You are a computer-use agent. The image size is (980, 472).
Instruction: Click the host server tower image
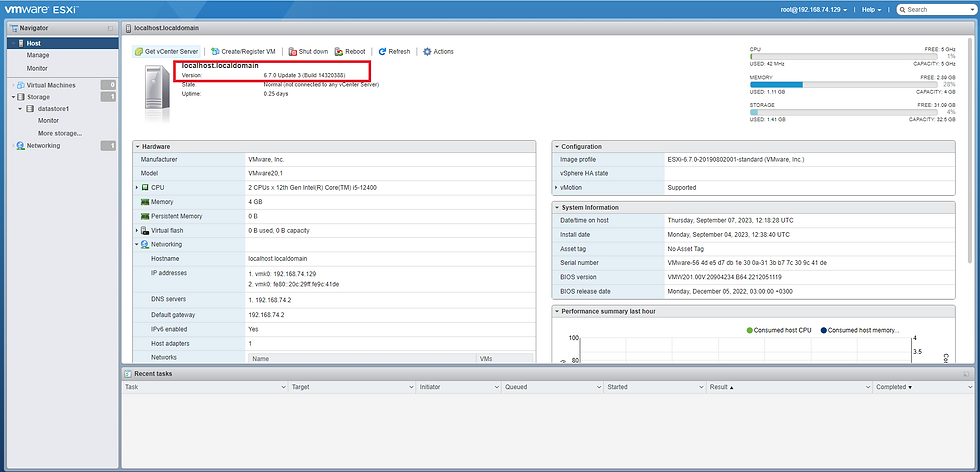(x=159, y=95)
